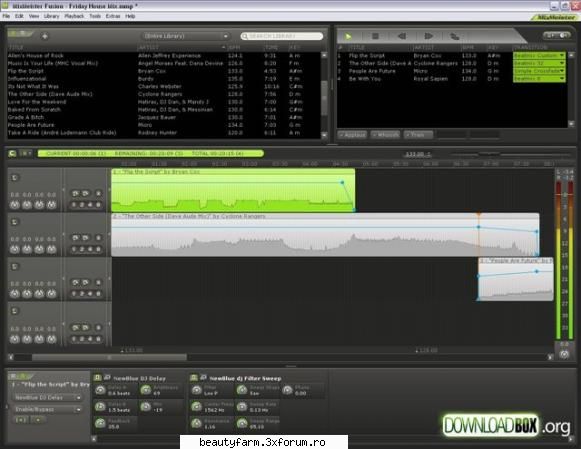Click the Phase knob showing 0.00
Screen dimensions: 581x449
pyautogui.click(x=288, y=390)
